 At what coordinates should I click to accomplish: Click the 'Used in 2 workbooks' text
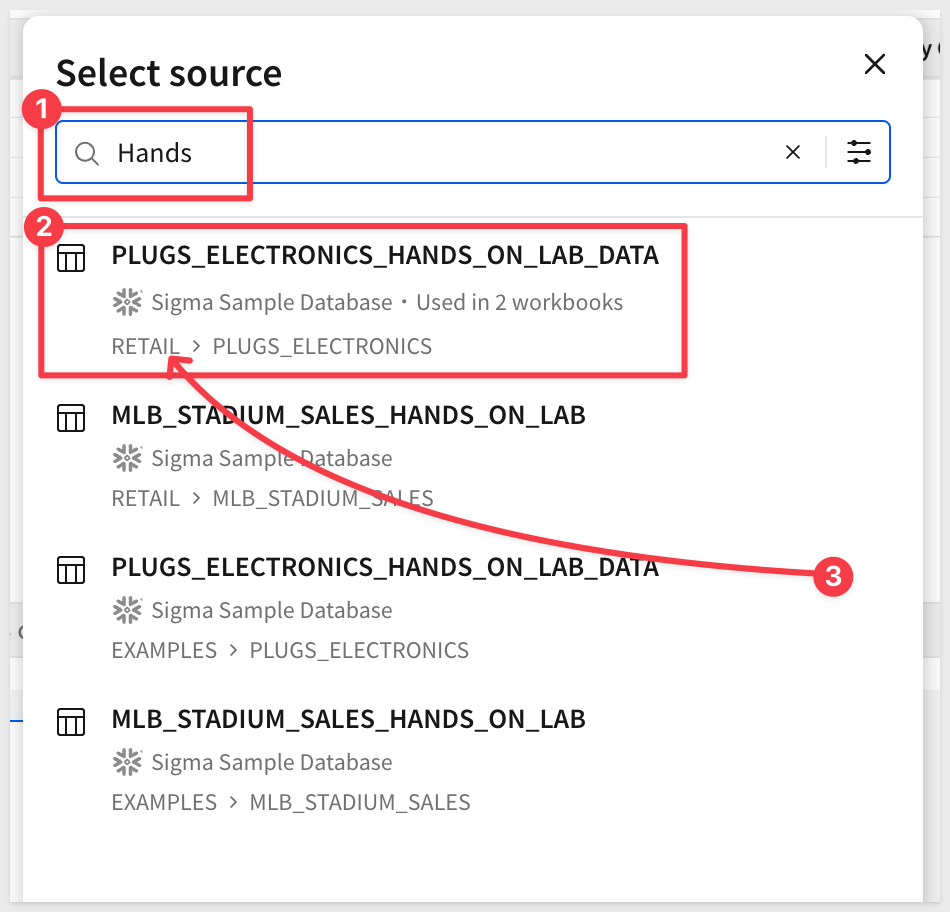tap(519, 302)
